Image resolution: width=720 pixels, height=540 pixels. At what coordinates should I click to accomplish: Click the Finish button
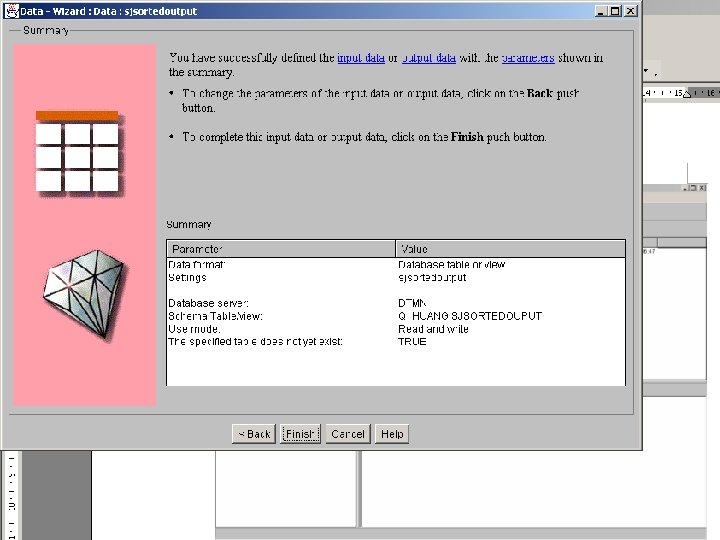point(300,434)
